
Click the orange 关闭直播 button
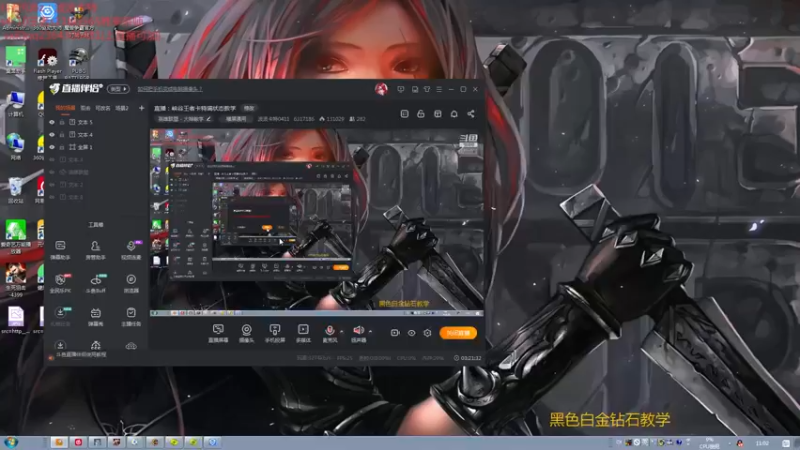coord(458,333)
